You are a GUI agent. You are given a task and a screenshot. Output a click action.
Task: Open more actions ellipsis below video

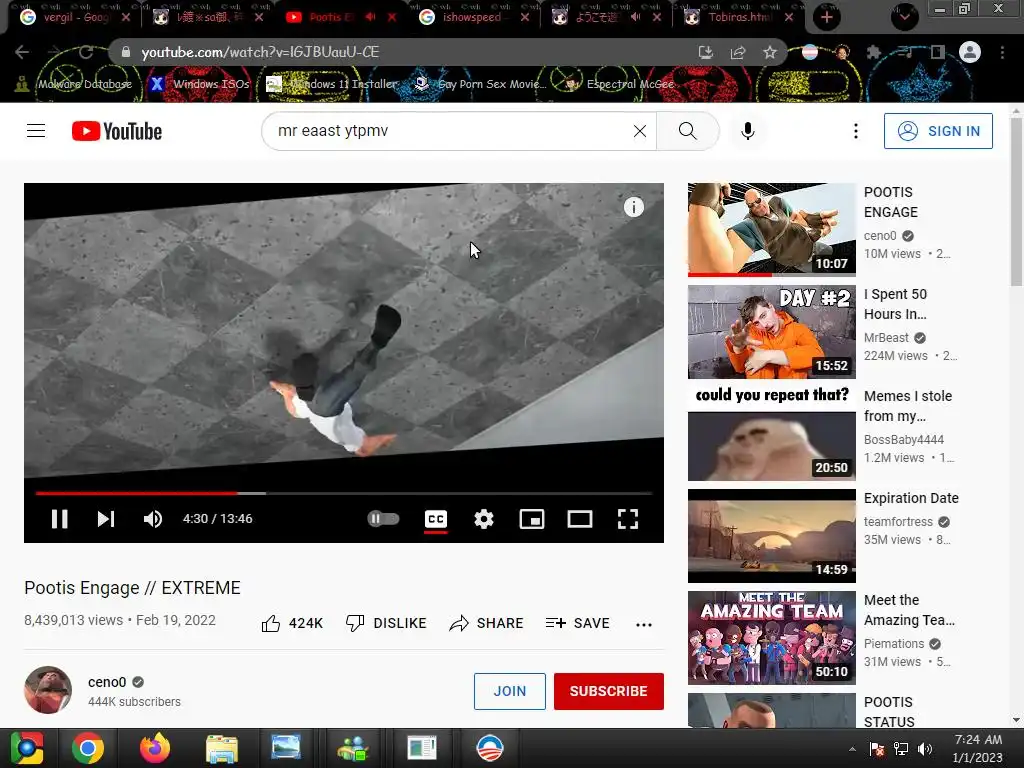(644, 624)
